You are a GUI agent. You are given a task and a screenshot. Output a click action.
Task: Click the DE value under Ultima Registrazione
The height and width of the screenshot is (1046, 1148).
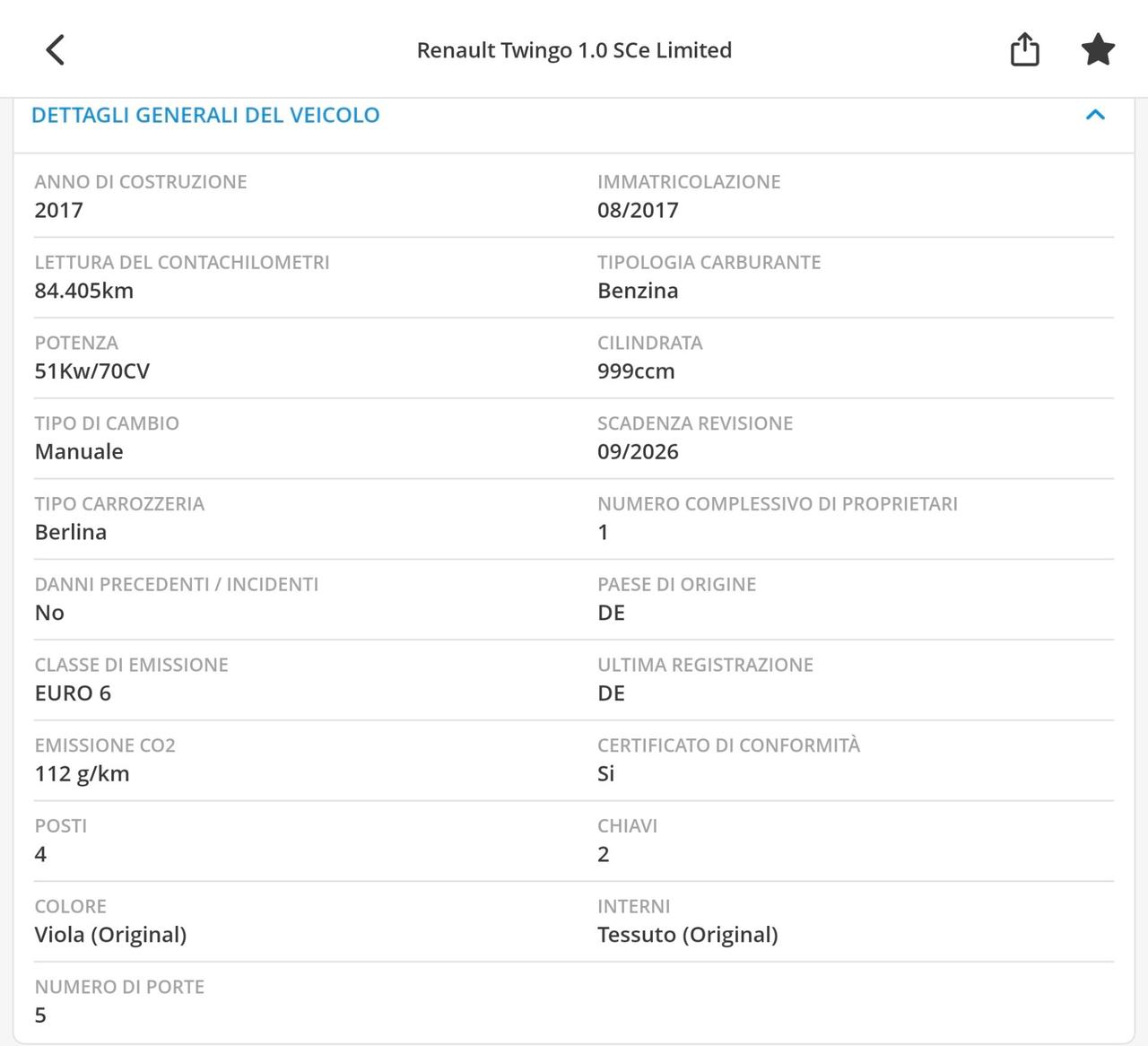pos(611,693)
